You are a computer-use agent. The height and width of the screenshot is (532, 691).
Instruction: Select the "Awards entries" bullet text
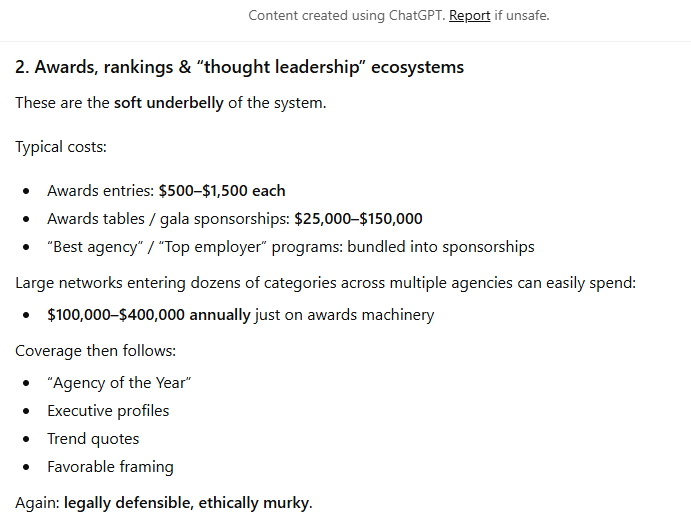click(100, 191)
